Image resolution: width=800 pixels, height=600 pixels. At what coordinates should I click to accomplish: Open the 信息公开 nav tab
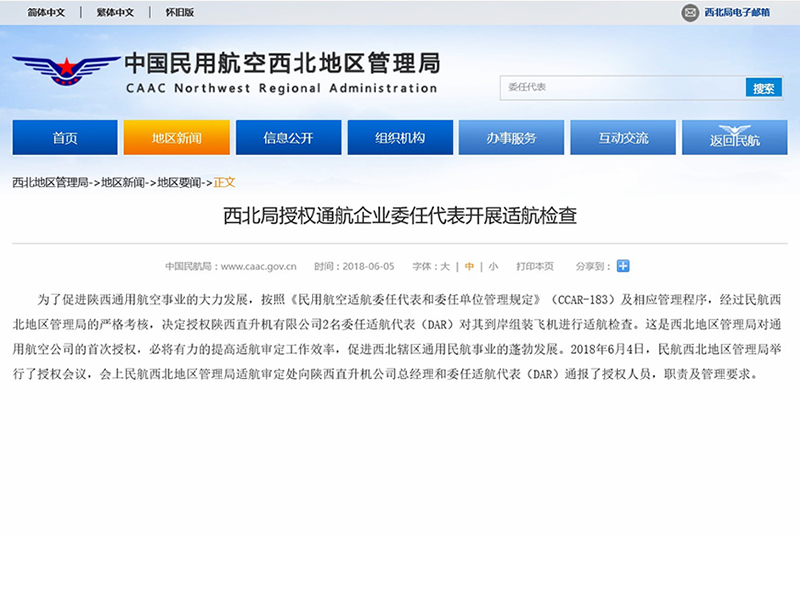click(x=288, y=137)
